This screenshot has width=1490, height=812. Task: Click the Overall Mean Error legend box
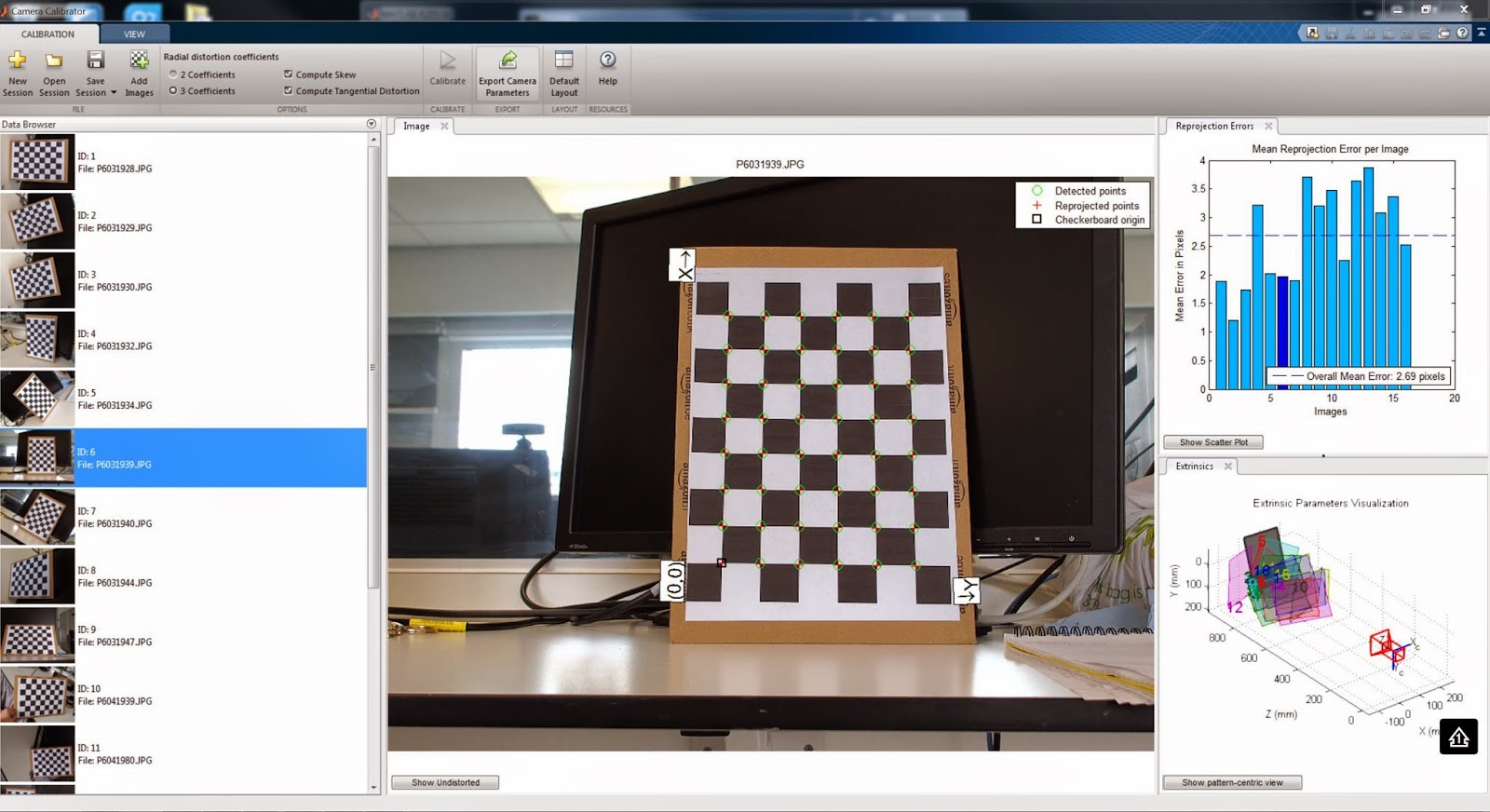point(1359,376)
